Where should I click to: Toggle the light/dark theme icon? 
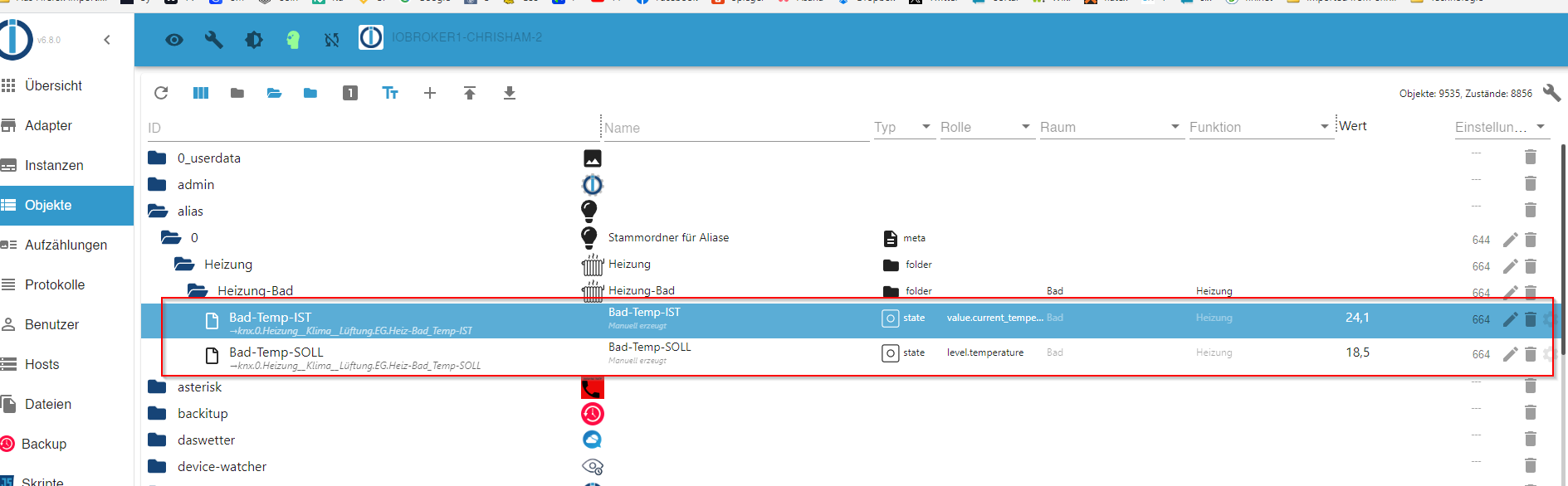pos(254,40)
